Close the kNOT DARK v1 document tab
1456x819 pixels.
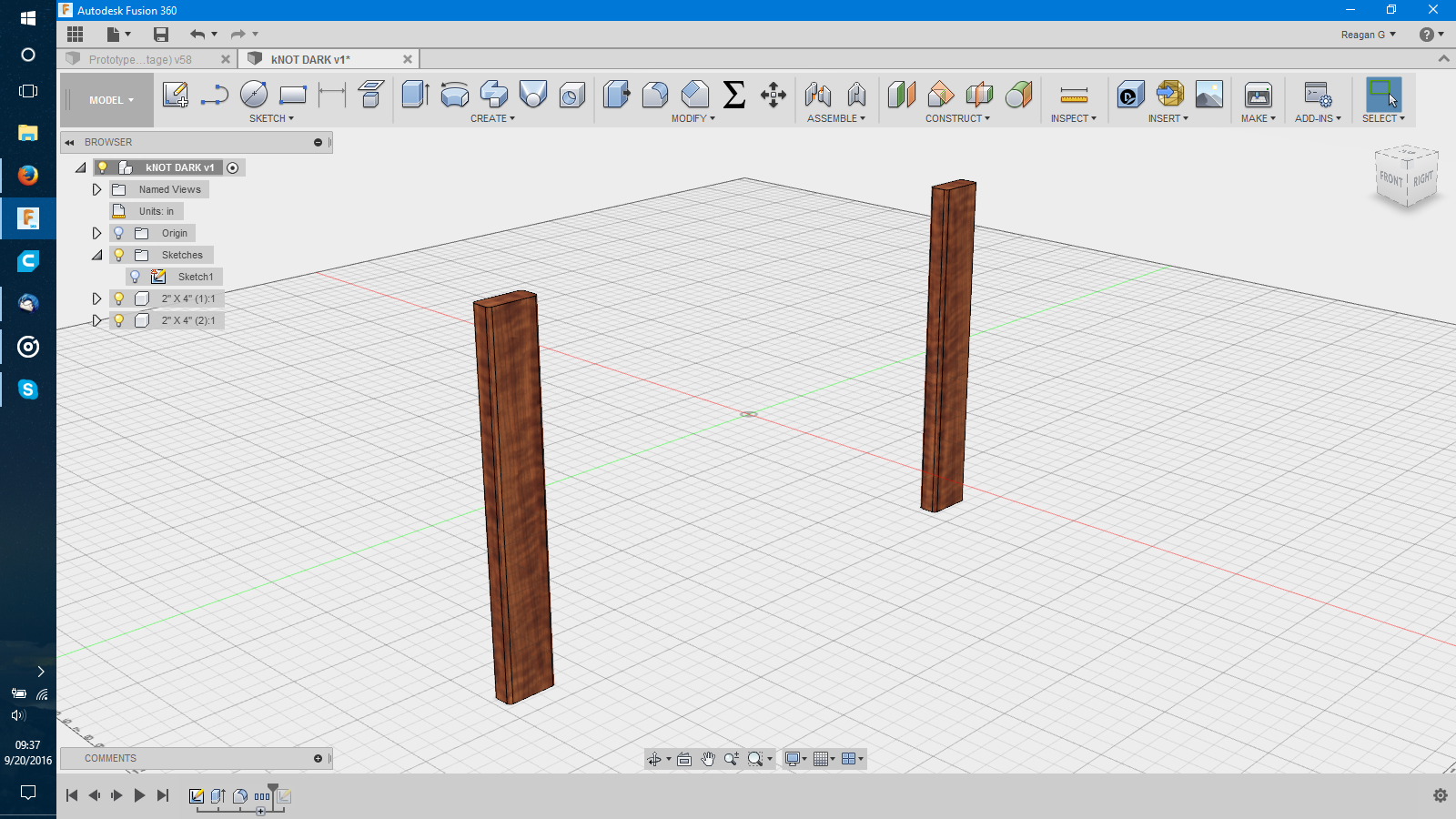tap(408, 59)
